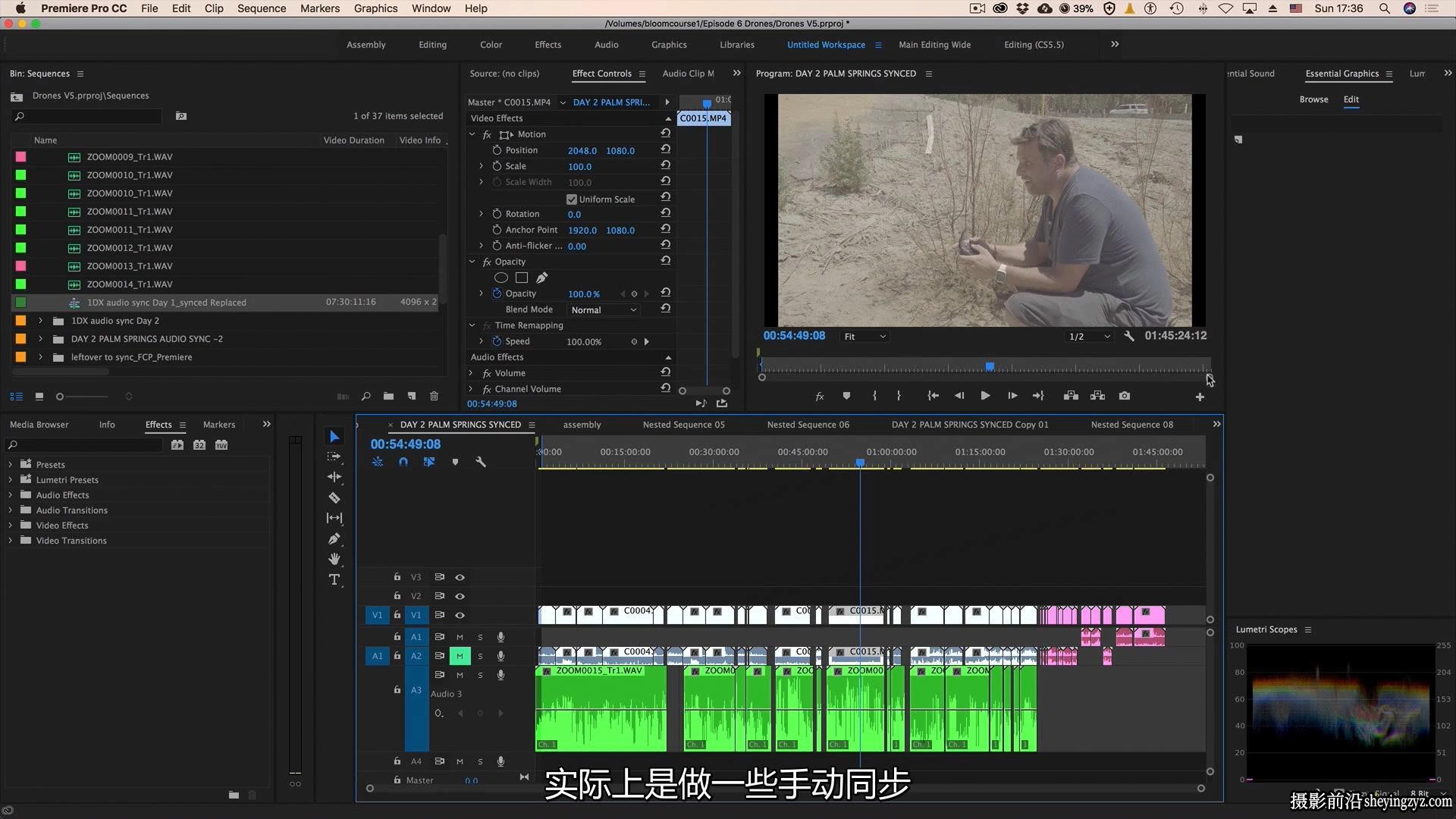The image size is (1456, 819).
Task: Step forward one frame in Program monitor
Action: coord(1012,396)
